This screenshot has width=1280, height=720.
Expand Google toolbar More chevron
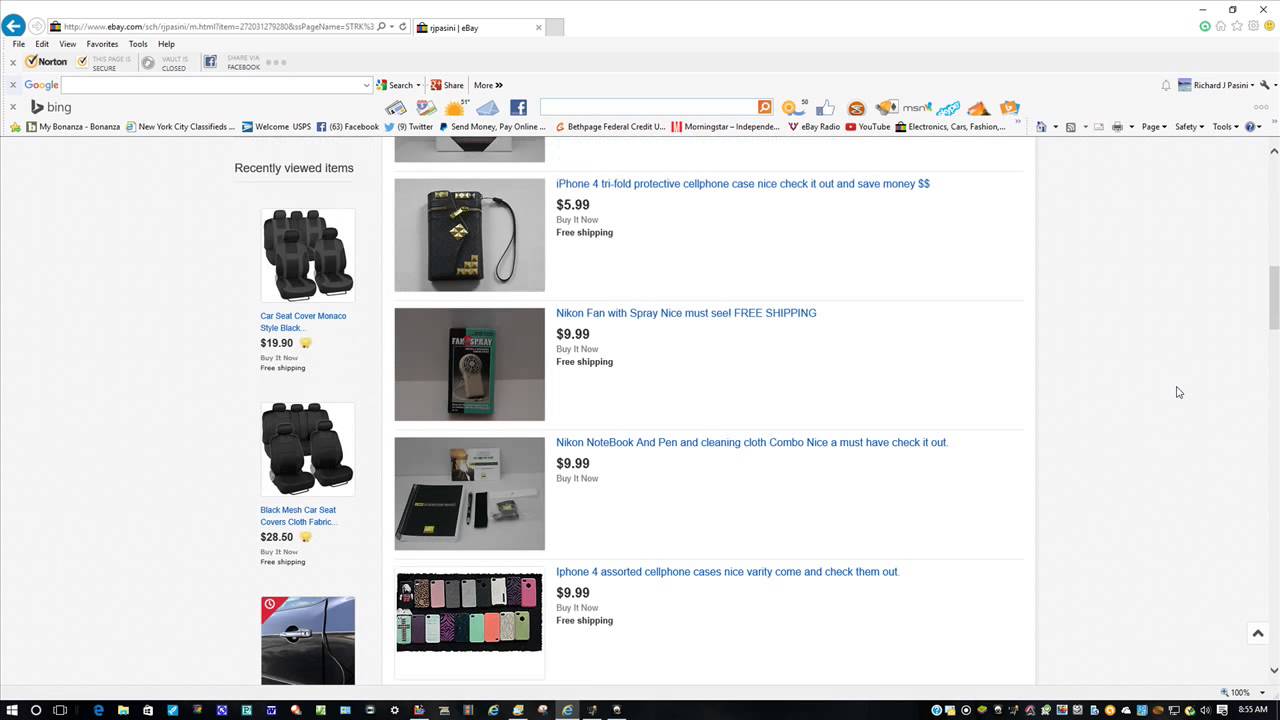click(488, 85)
